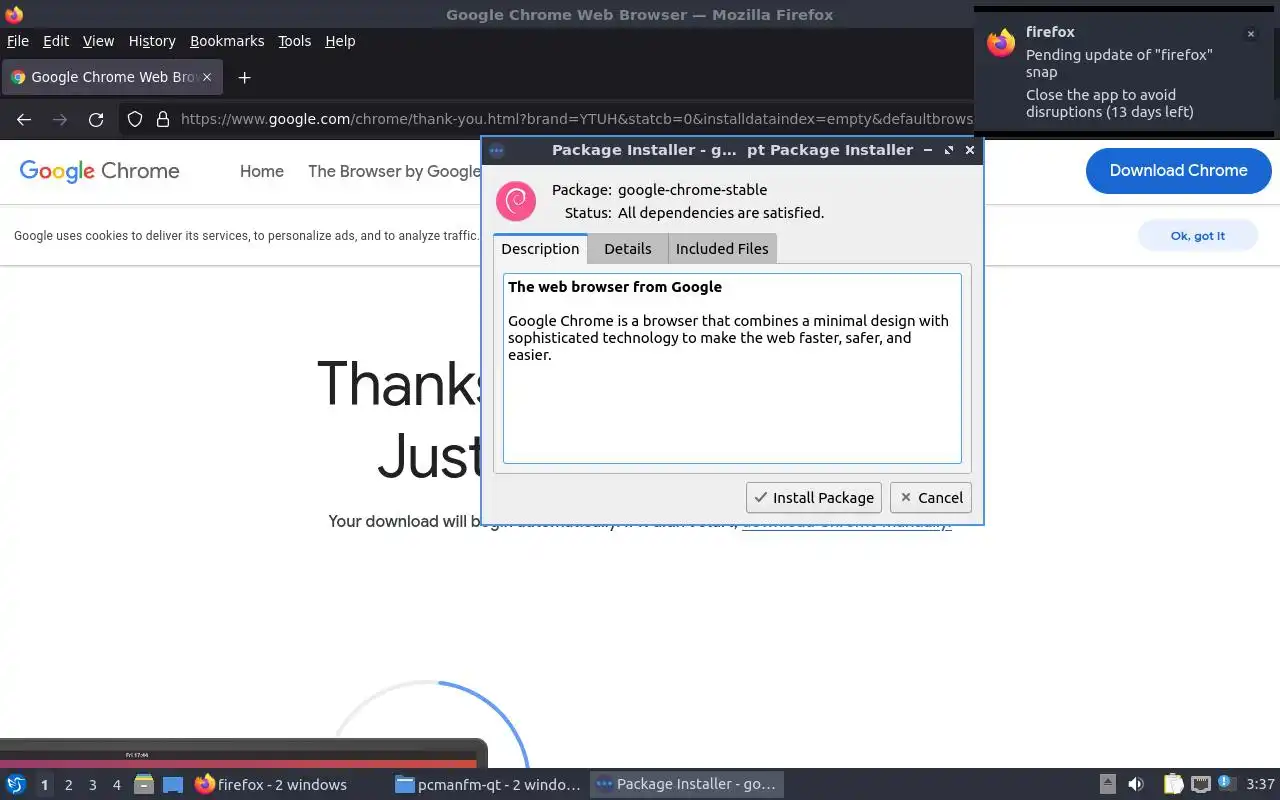Open the Bookmarks menu

tap(227, 41)
